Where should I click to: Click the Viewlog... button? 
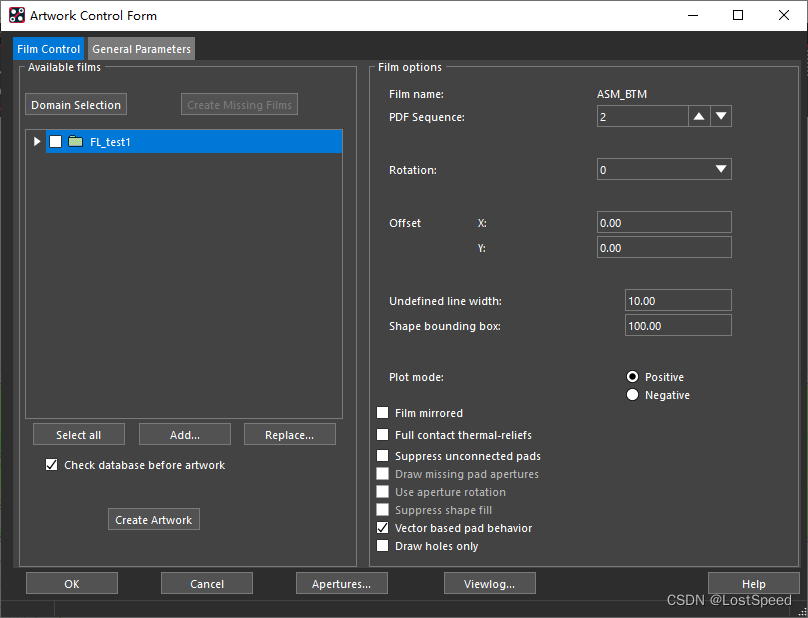[490, 584]
